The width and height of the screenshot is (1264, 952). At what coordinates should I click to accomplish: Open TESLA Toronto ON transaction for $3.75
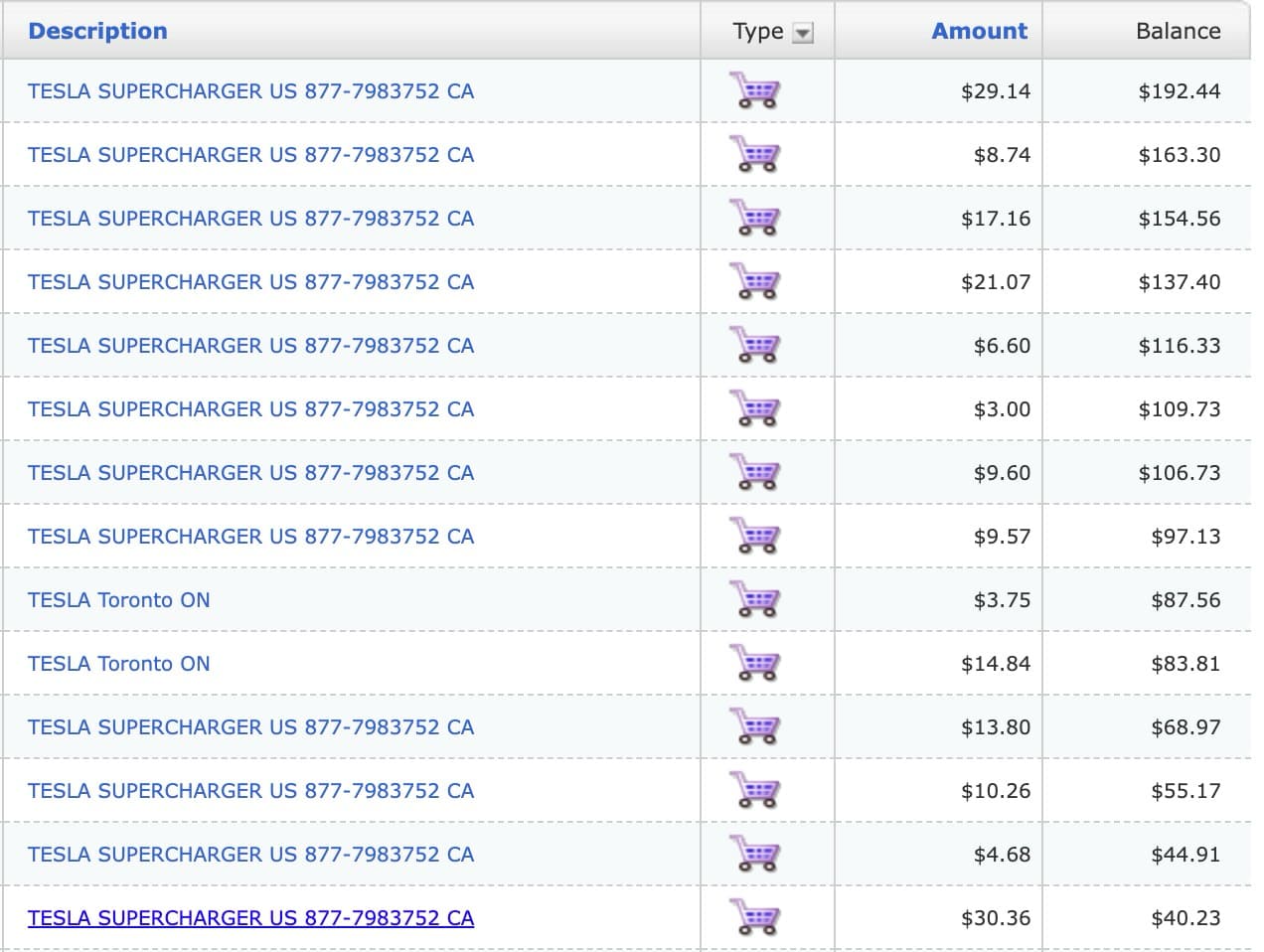pos(119,600)
